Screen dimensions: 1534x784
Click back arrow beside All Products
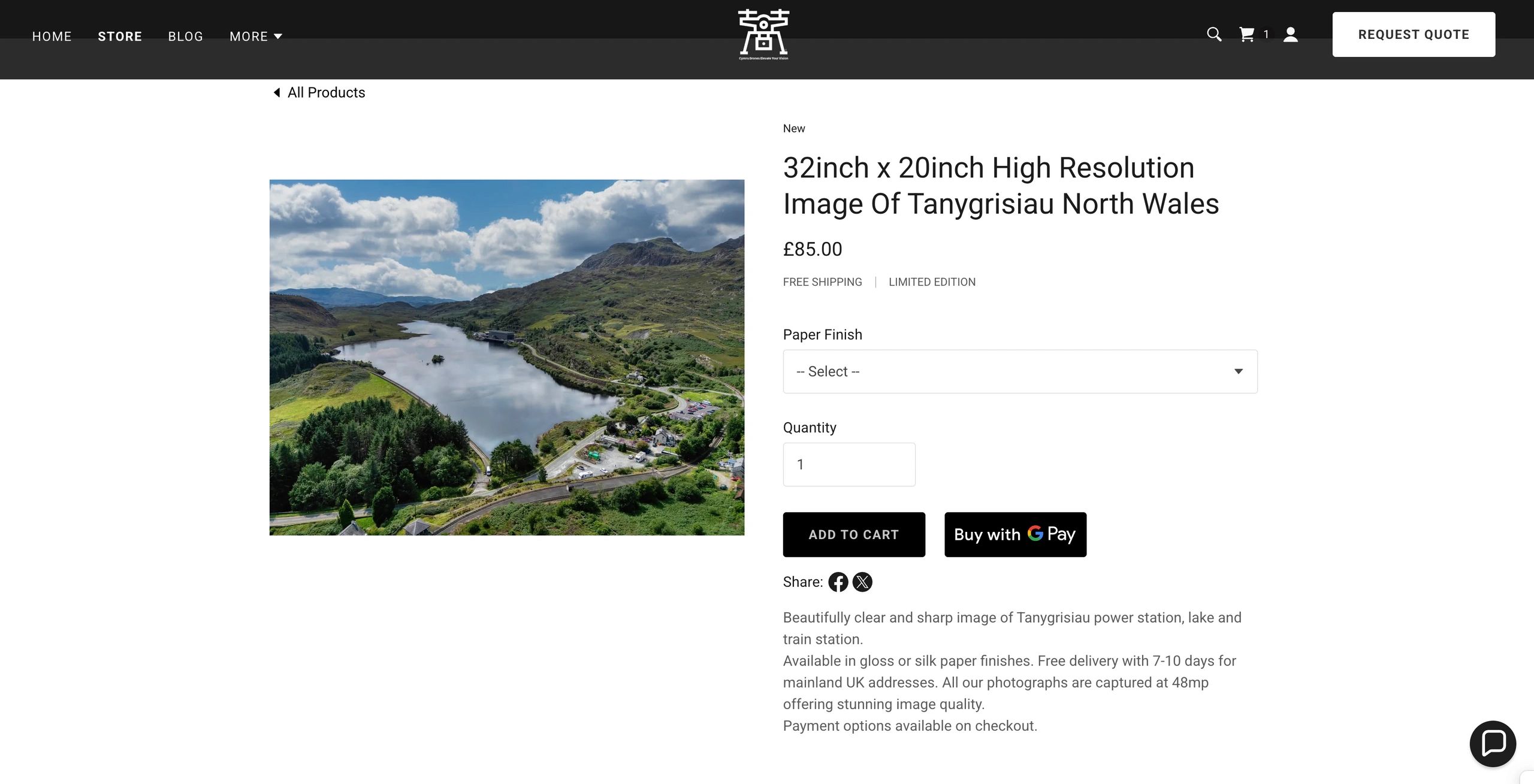click(x=277, y=92)
